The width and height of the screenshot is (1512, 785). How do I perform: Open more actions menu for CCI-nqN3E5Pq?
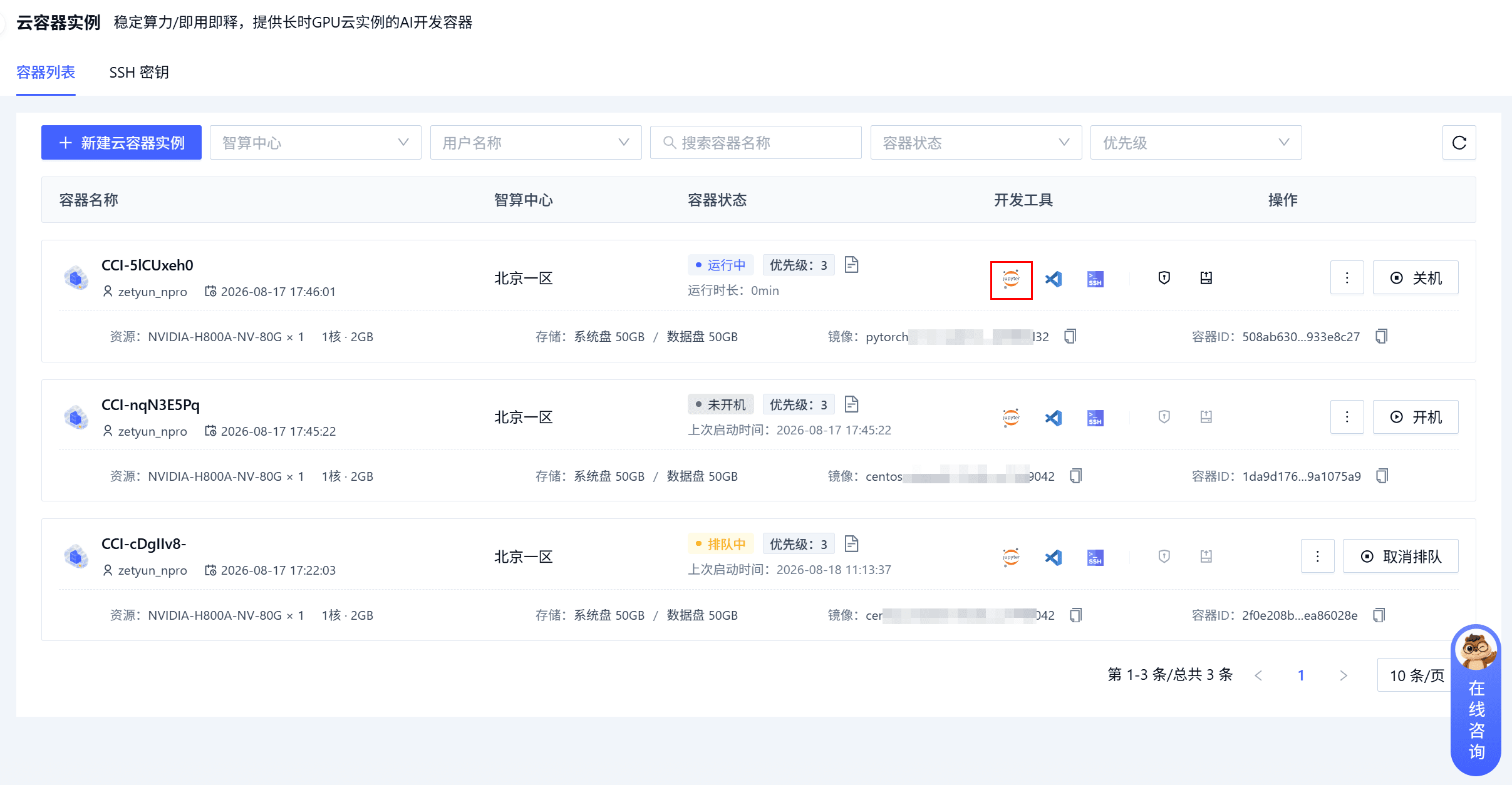(1347, 417)
